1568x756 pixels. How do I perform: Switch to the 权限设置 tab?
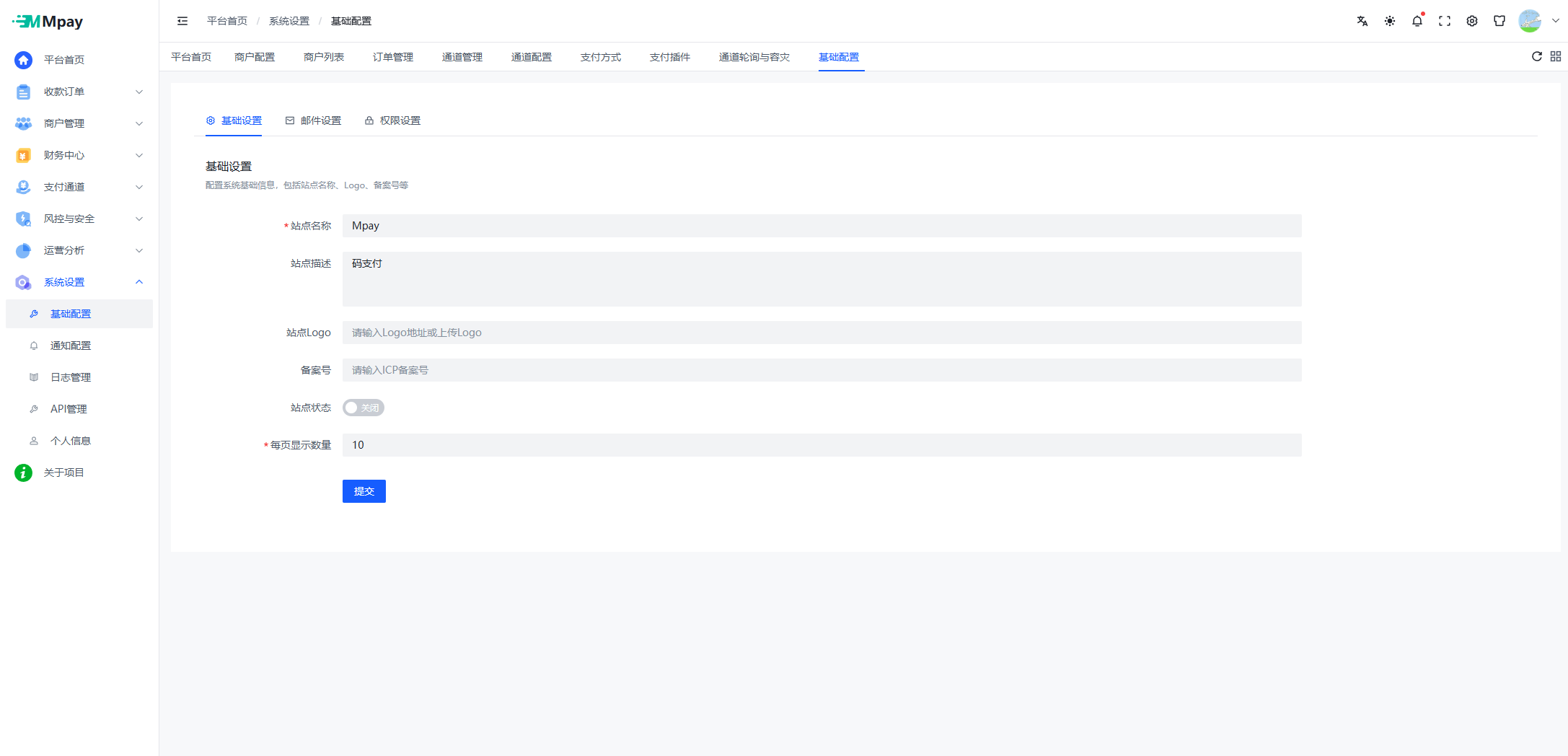[392, 120]
